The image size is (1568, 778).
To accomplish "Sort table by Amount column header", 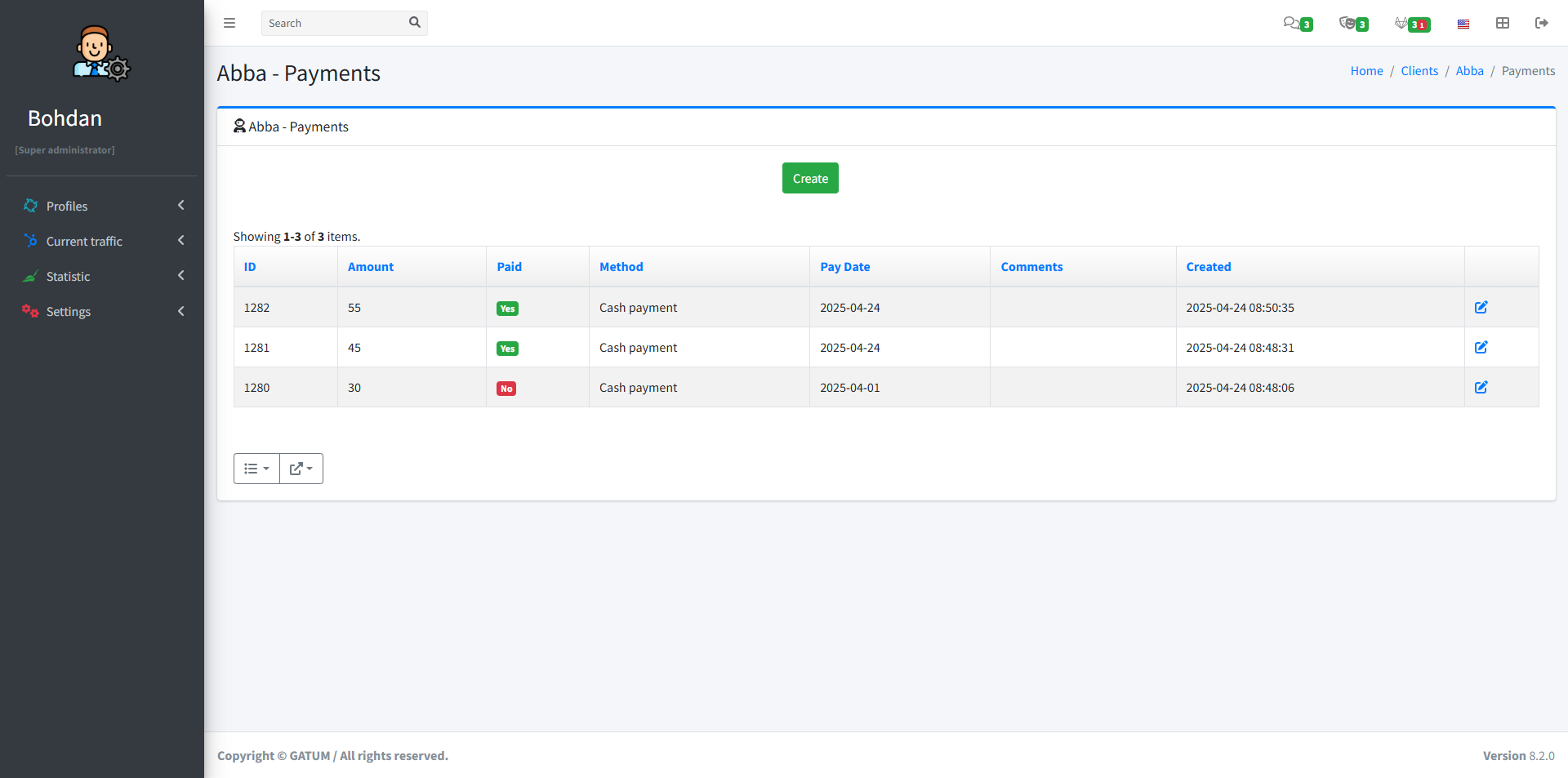I will [x=370, y=267].
